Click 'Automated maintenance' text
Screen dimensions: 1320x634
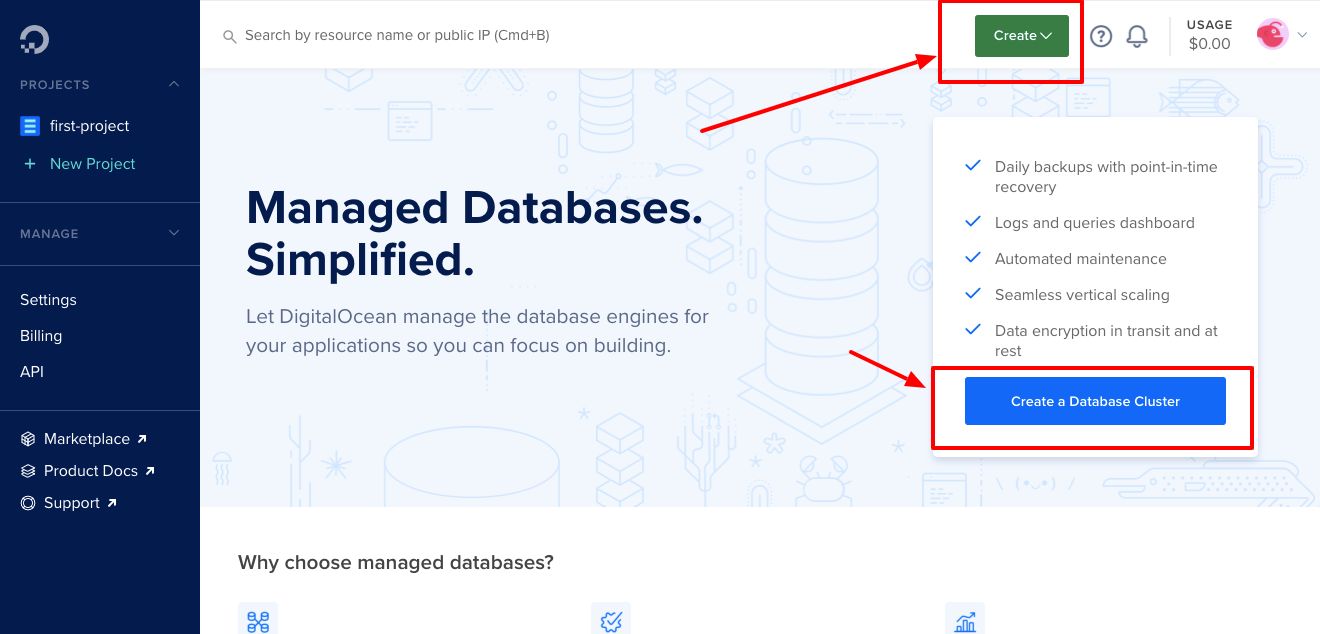[1081, 259]
